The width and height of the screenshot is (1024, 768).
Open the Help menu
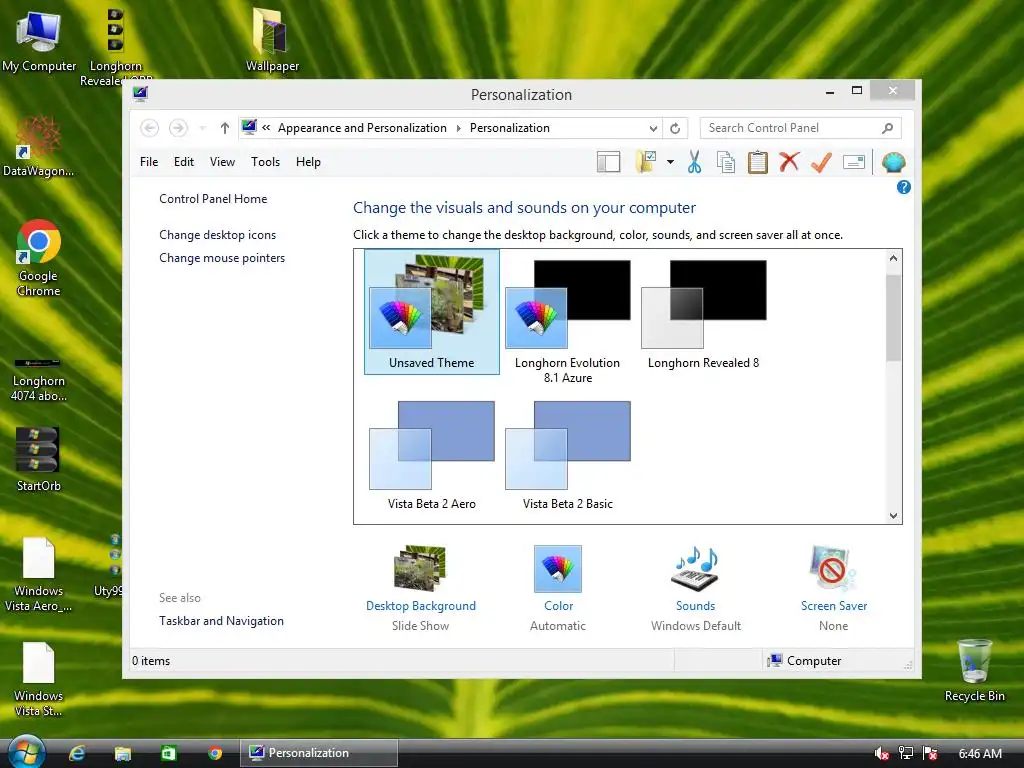308,162
